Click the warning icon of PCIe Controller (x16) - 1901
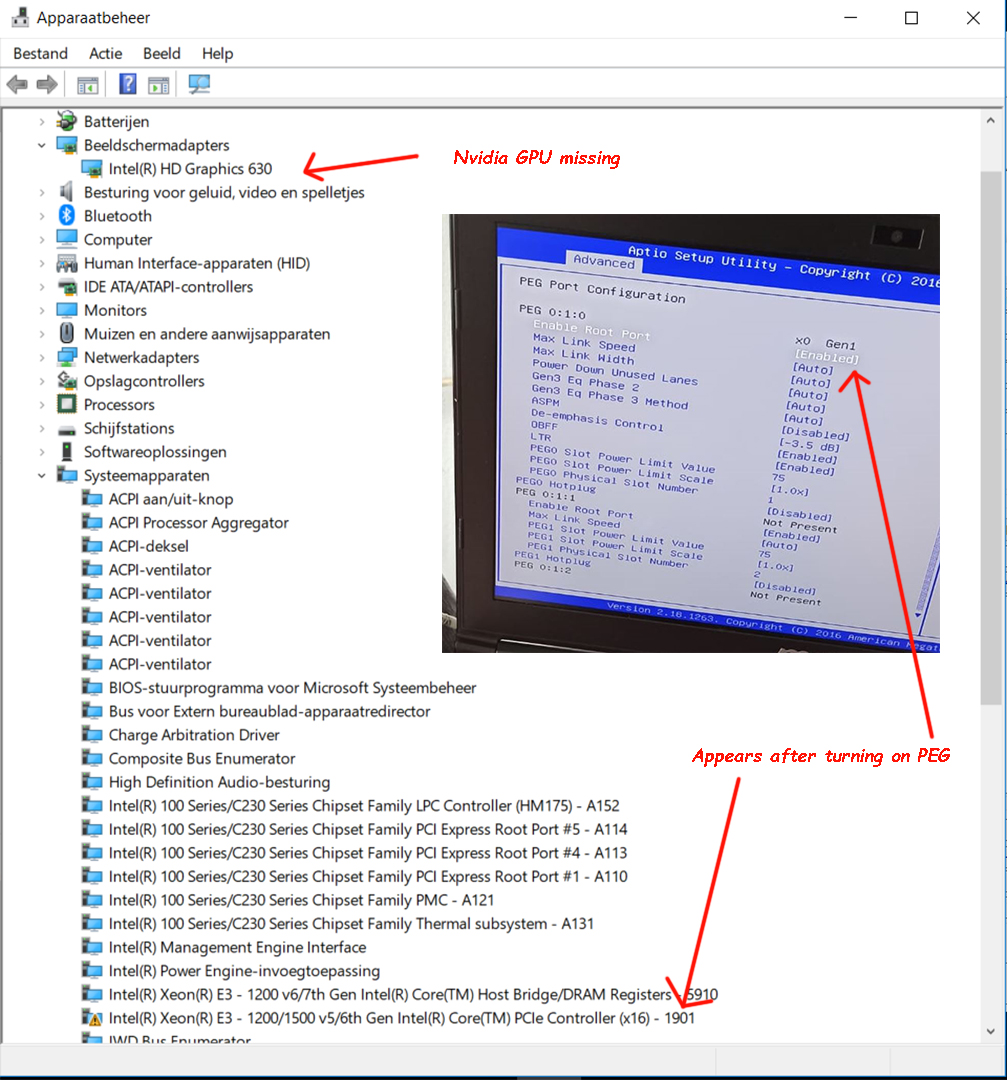This screenshot has height=1080, width=1007. coord(92,1018)
